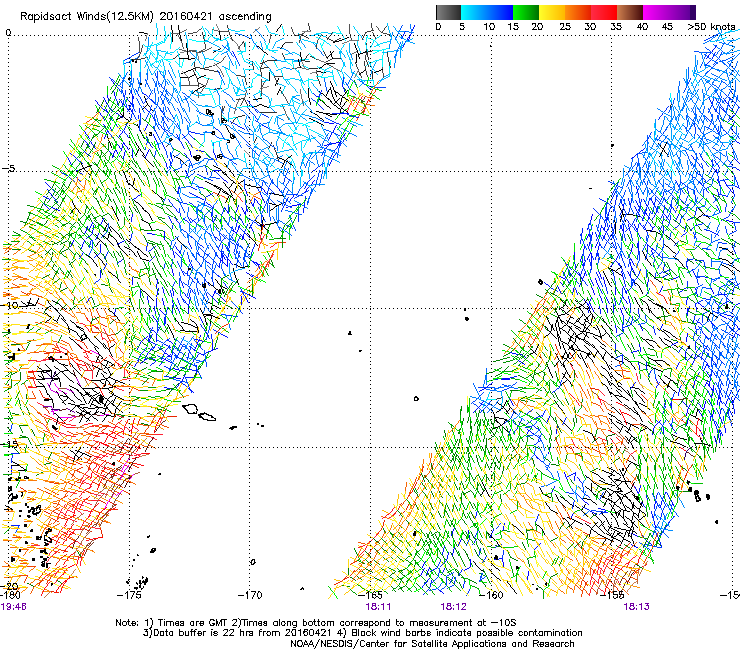Click the orange 25-30 knots color swatch
Image resolution: width=740 pixels, height=650 pixels.
[578, 12]
